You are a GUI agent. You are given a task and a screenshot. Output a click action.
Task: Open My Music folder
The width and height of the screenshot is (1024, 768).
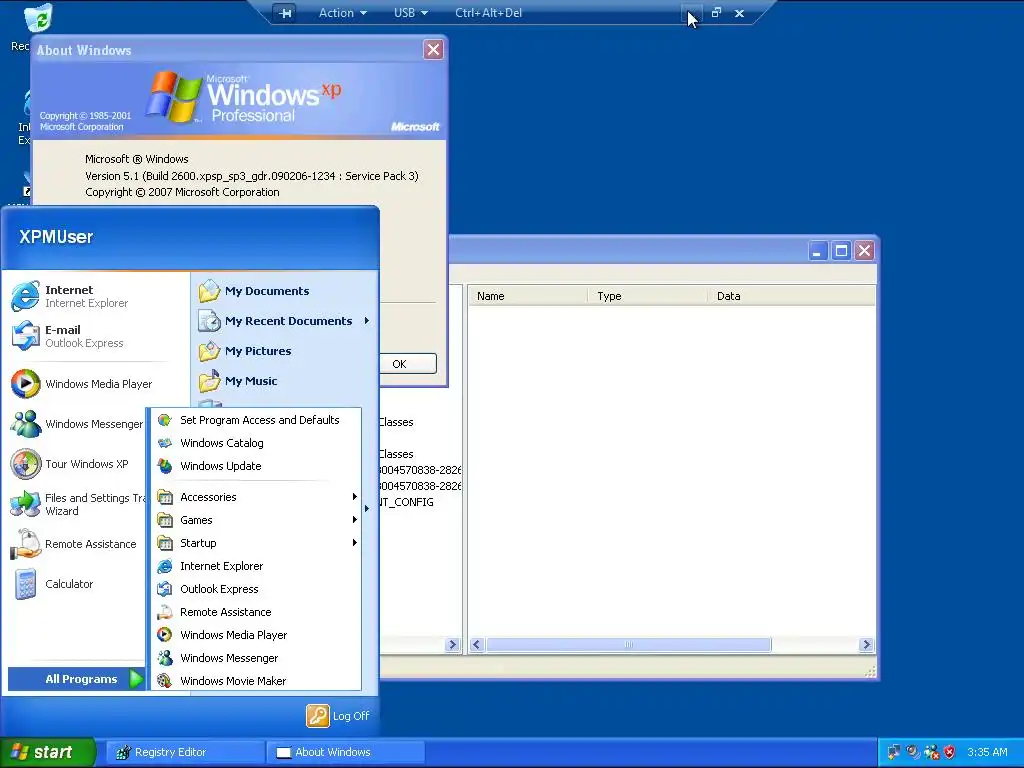click(x=238, y=381)
